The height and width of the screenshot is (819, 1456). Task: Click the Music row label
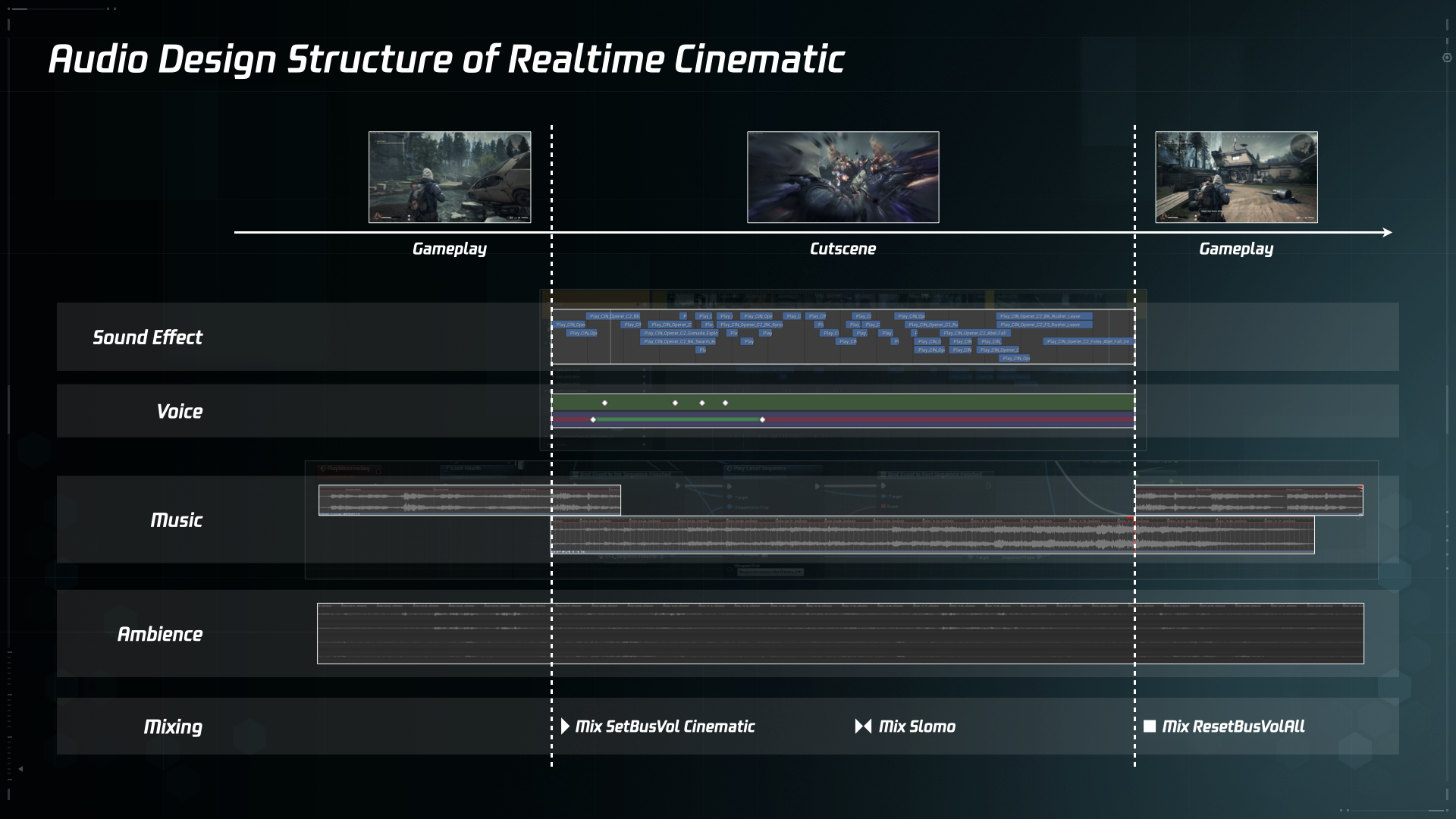(176, 519)
